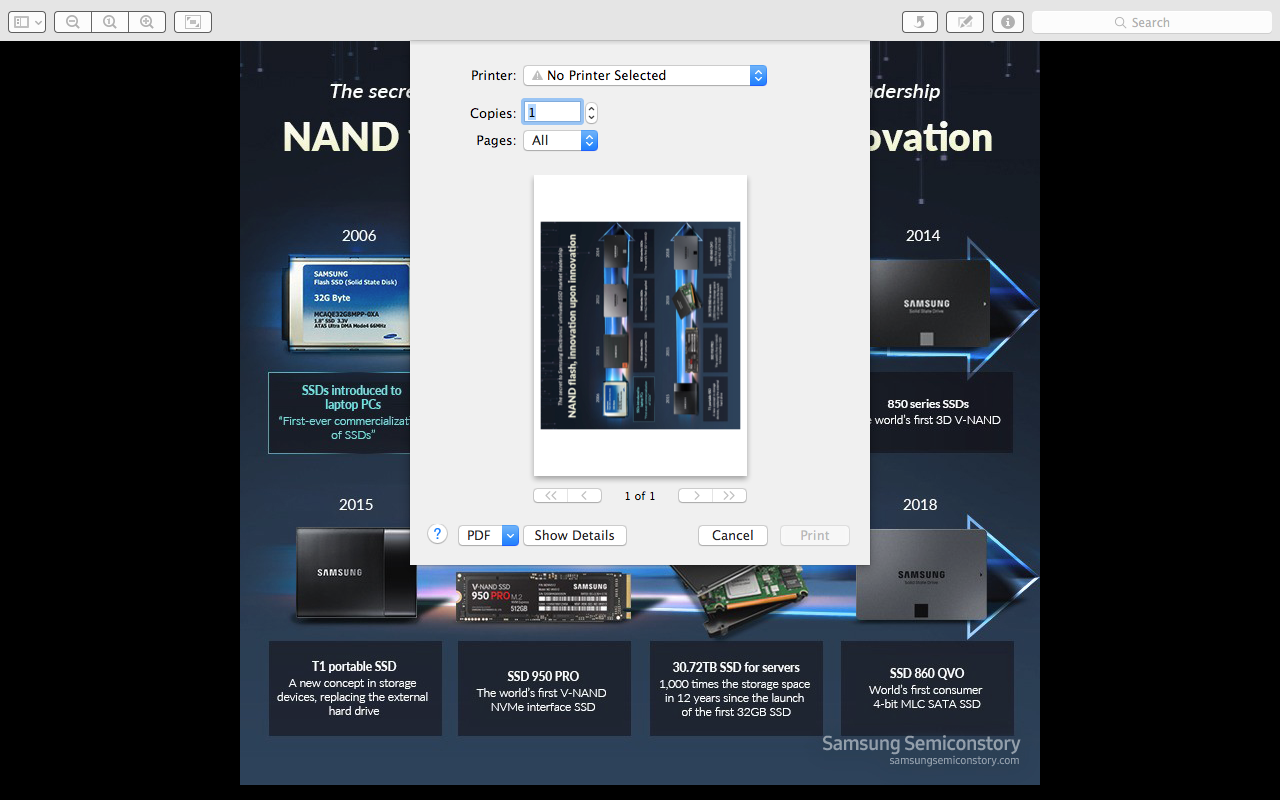Click Show Details to expand print options
Screen dimensions: 1280x800
pos(574,535)
